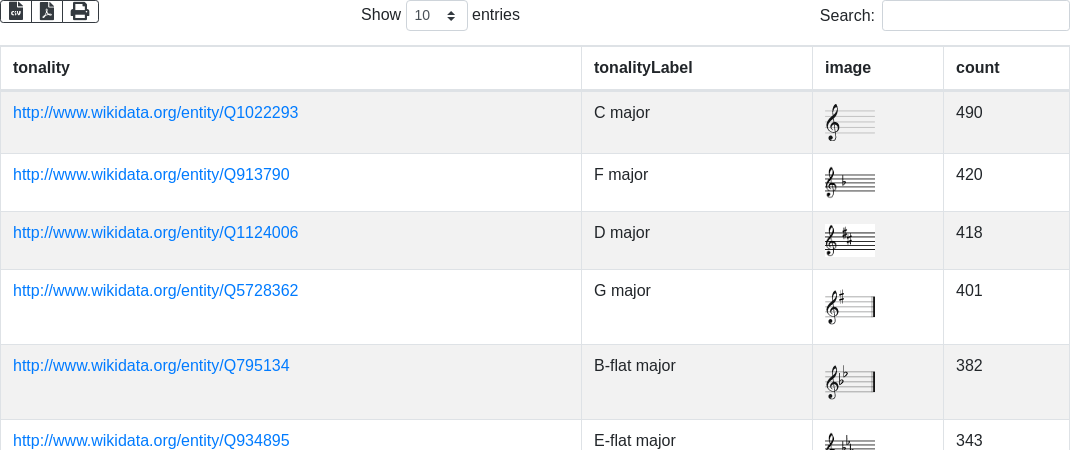Visit the Q5728362 Wikidata entity link
This screenshot has height=450, width=1070.
click(155, 291)
